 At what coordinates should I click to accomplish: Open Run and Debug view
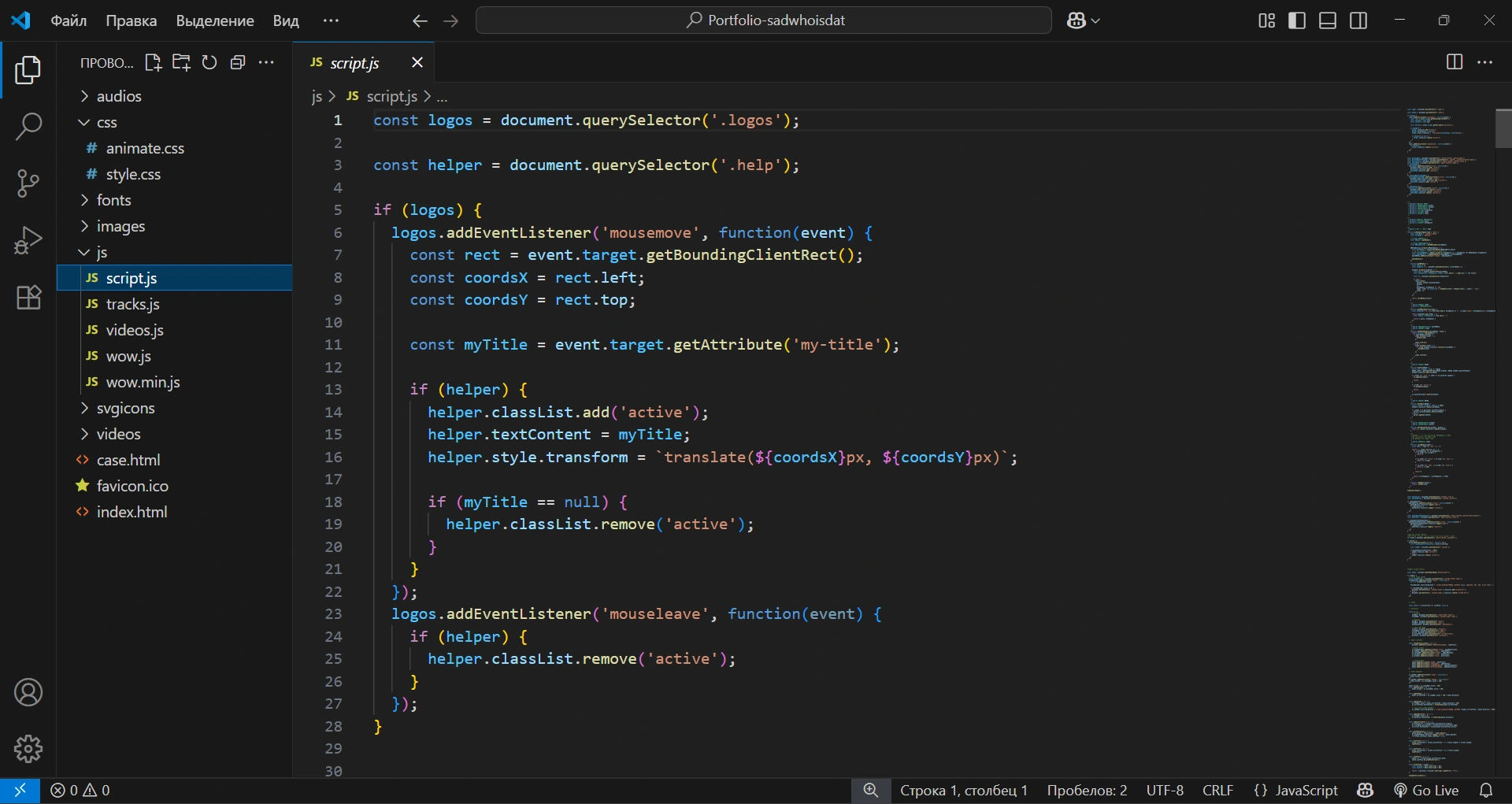click(28, 240)
